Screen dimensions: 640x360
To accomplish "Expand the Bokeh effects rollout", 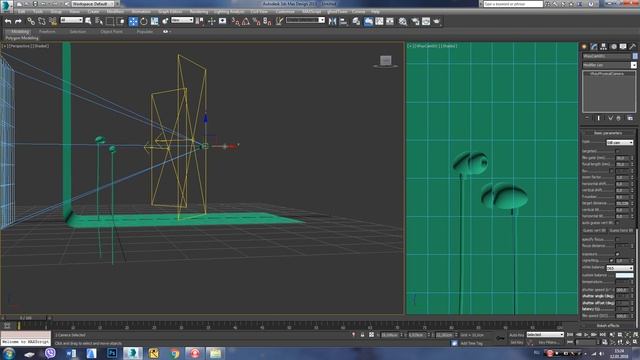I will [x=608, y=325].
